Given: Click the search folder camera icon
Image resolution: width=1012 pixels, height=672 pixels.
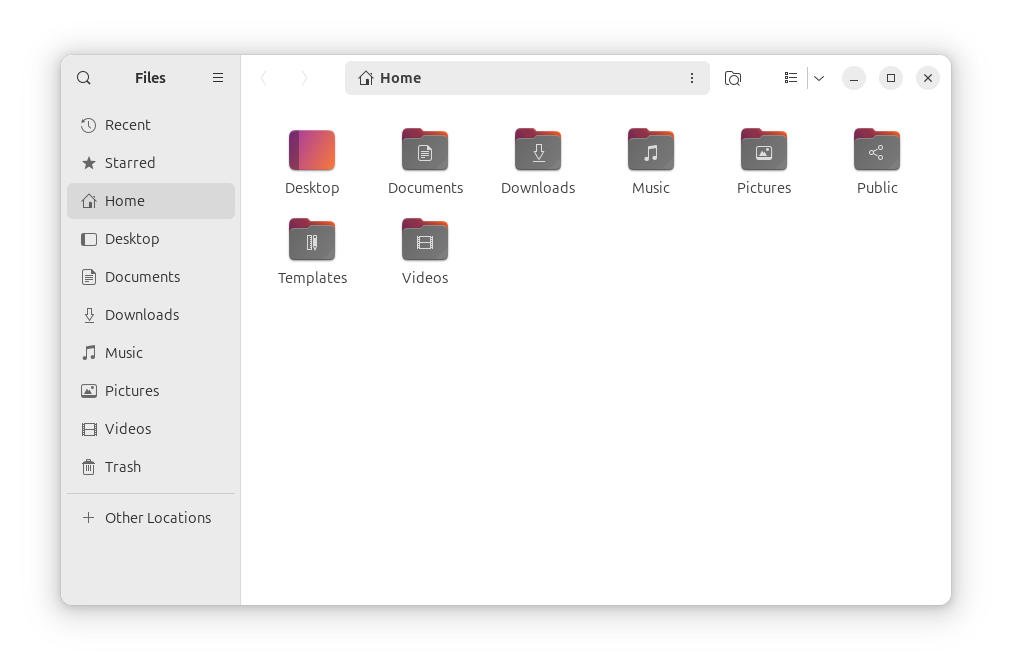Looking at the screenshot, I should 733,78.
